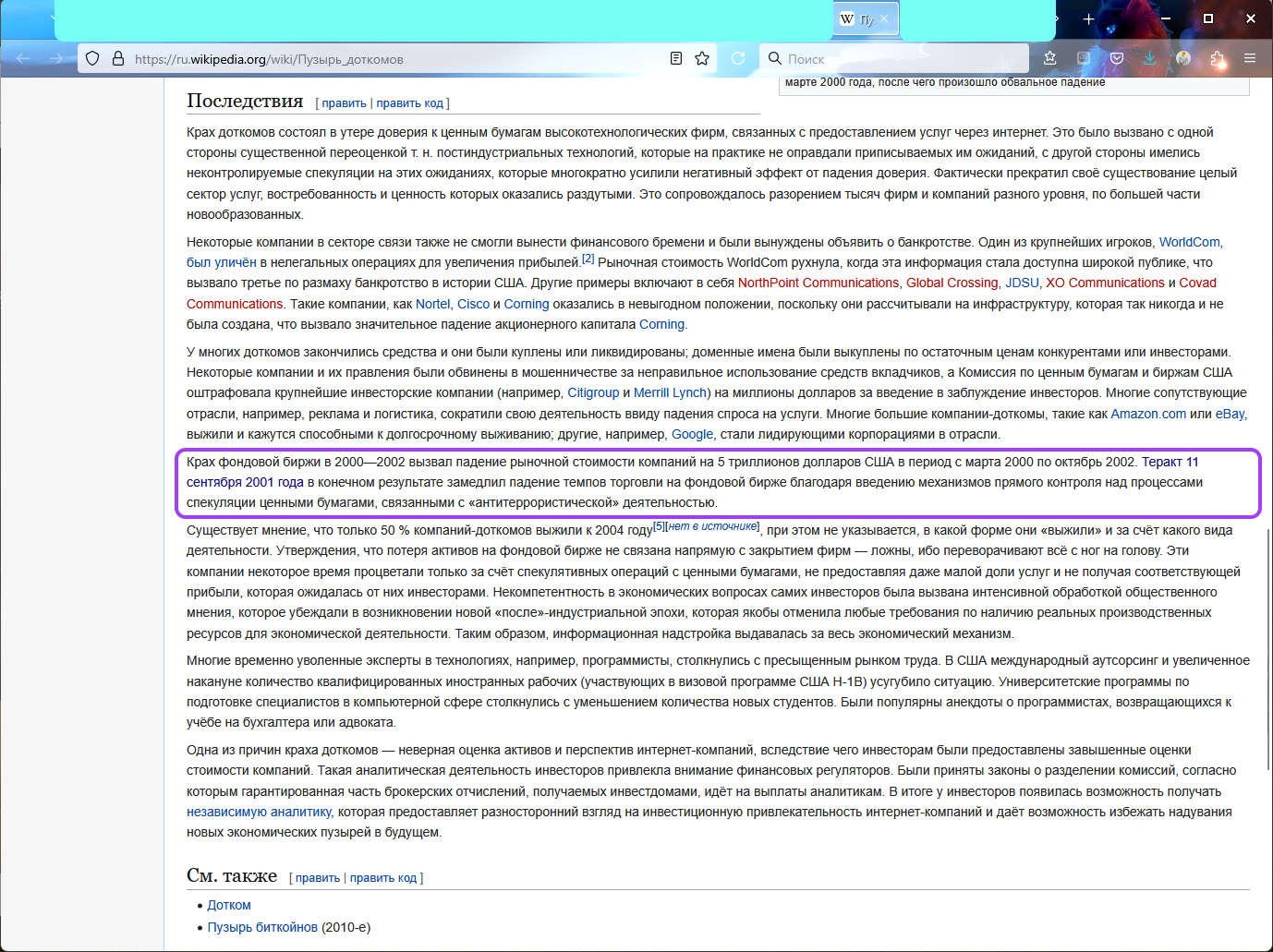Click 'править код' next to Последствия heading
The image size is (1273, 952).
coord(410,103)
